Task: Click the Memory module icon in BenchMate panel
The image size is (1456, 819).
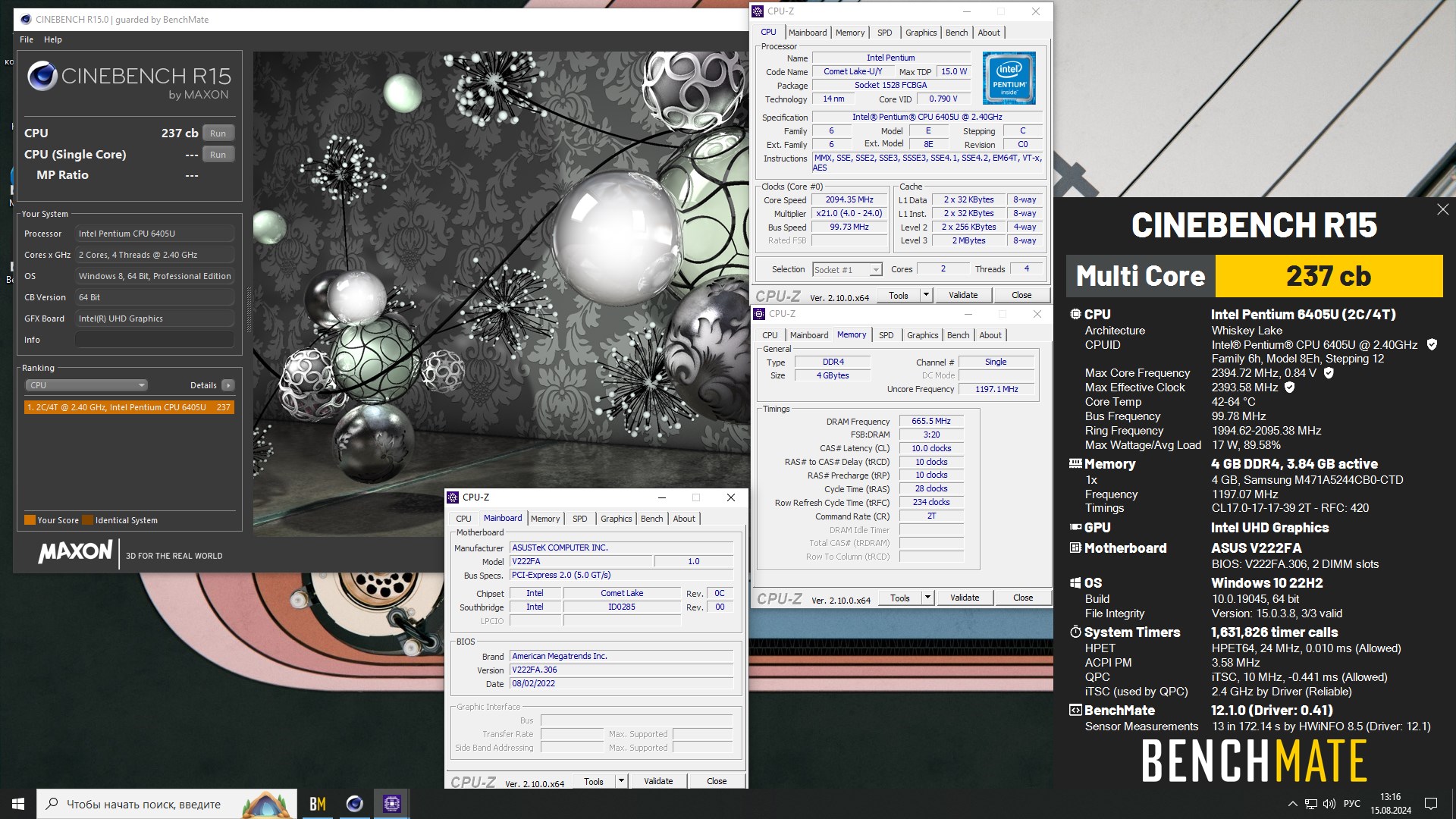Action: pos(1075,463)
